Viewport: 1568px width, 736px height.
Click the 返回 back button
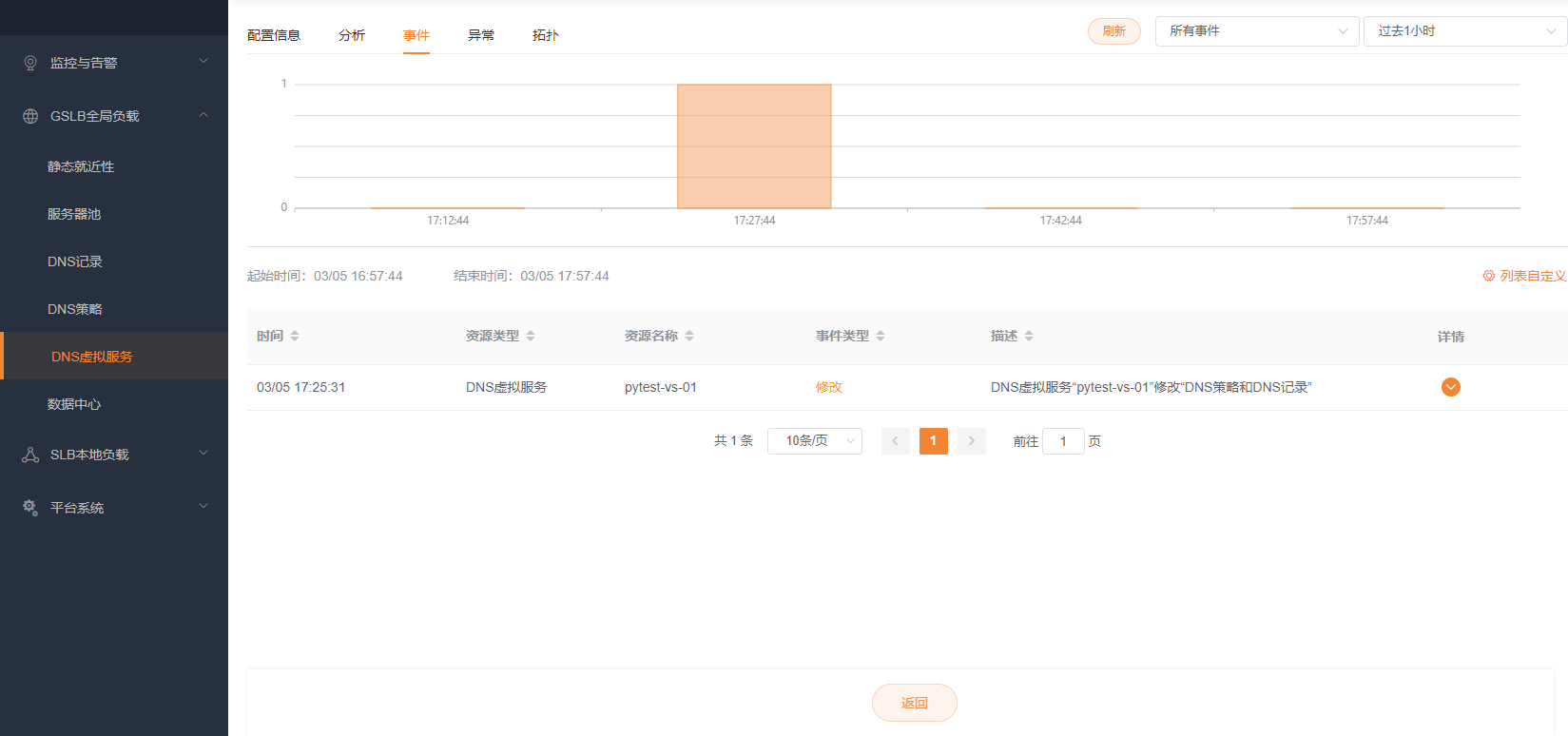click(x=914, y=703)
